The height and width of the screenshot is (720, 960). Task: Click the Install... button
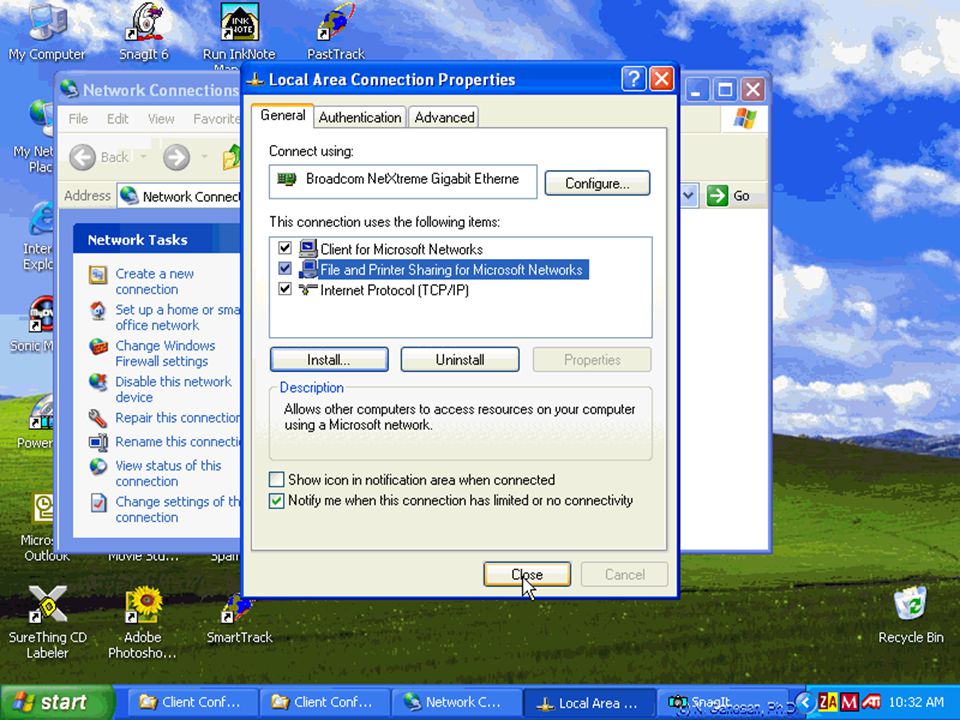tap(329, 359)
